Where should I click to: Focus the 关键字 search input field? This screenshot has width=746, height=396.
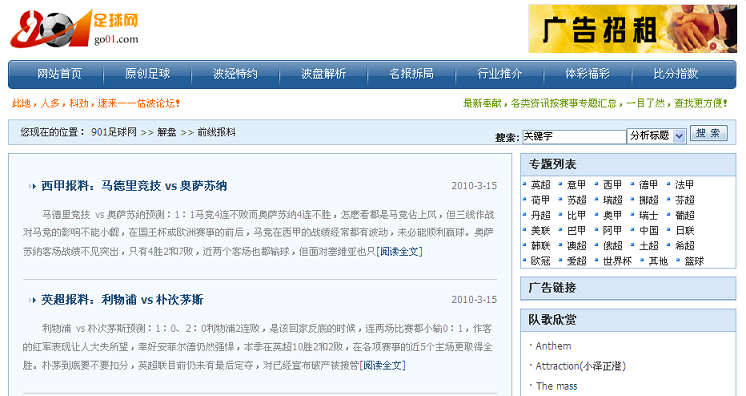pyautogui.click(x=574, y=137)
